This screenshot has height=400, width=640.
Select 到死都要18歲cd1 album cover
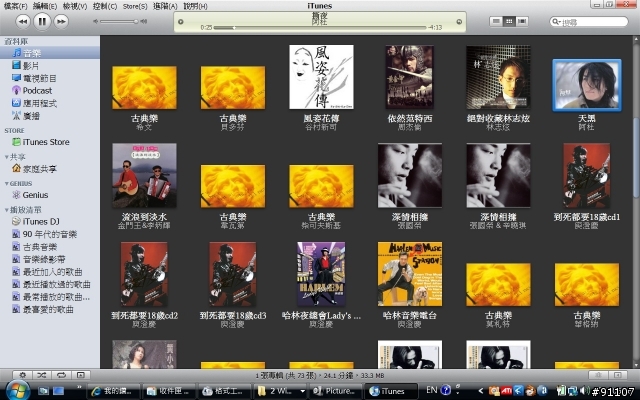[x=587, y=175]
